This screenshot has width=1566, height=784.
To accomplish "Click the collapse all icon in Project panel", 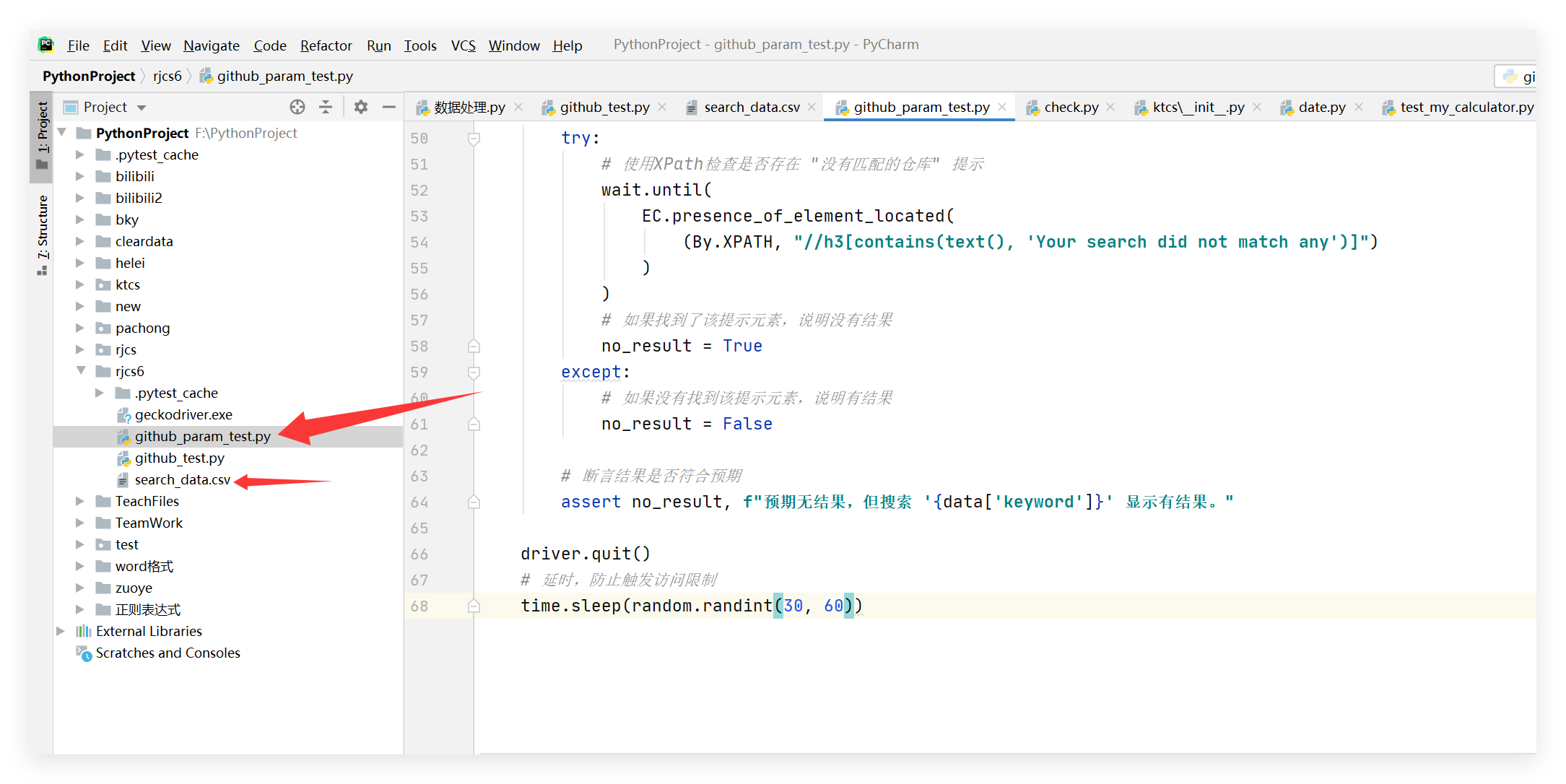I will [326, 107].
